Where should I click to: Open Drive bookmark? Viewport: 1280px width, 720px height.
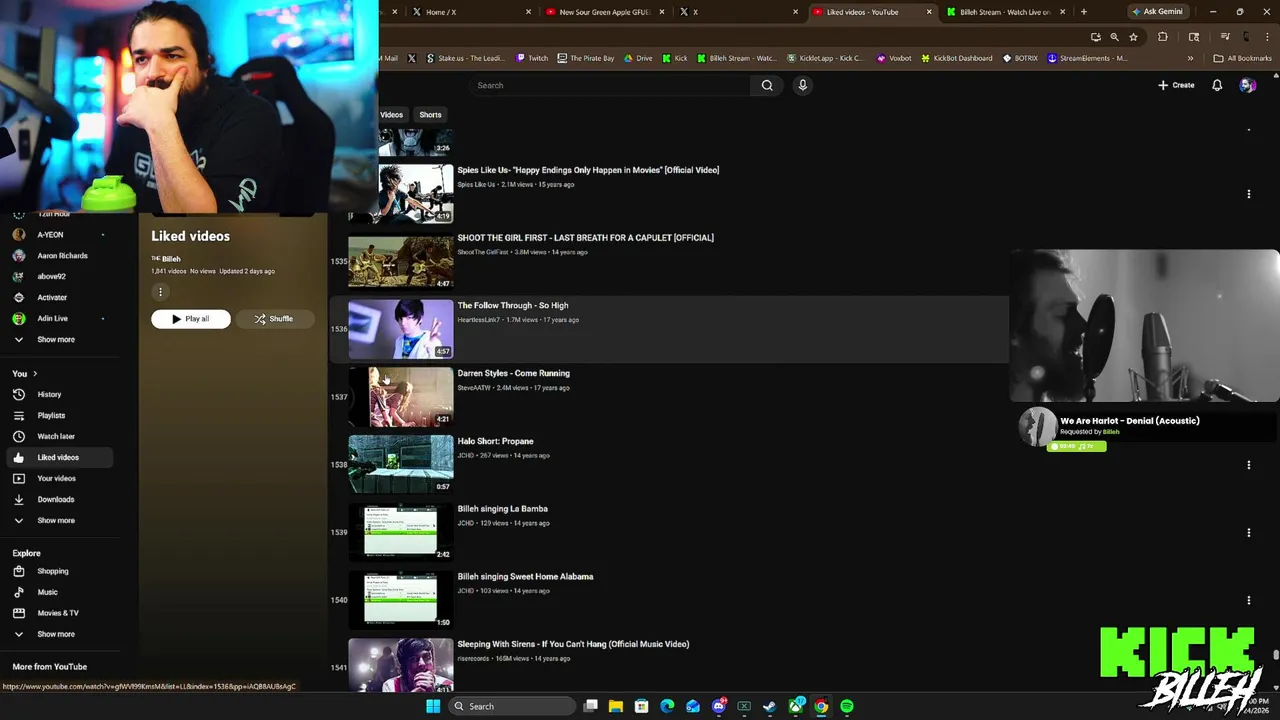point(638,58)
